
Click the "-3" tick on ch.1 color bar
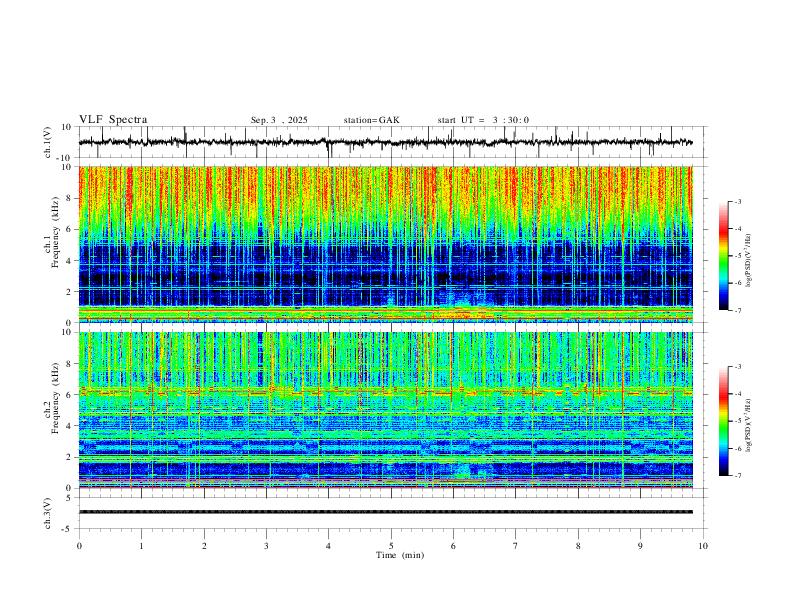(737, 201)
